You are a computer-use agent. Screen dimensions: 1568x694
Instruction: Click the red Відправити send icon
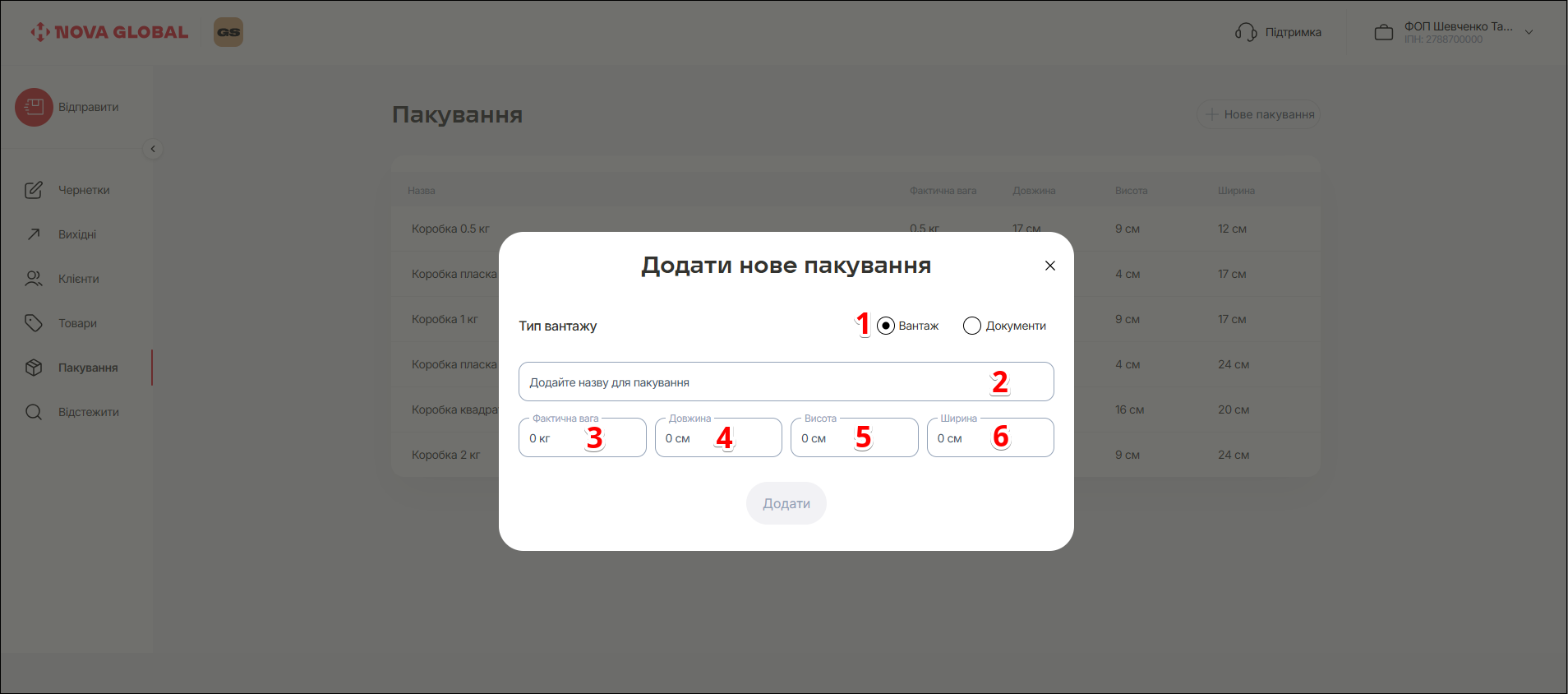[34, 108]
